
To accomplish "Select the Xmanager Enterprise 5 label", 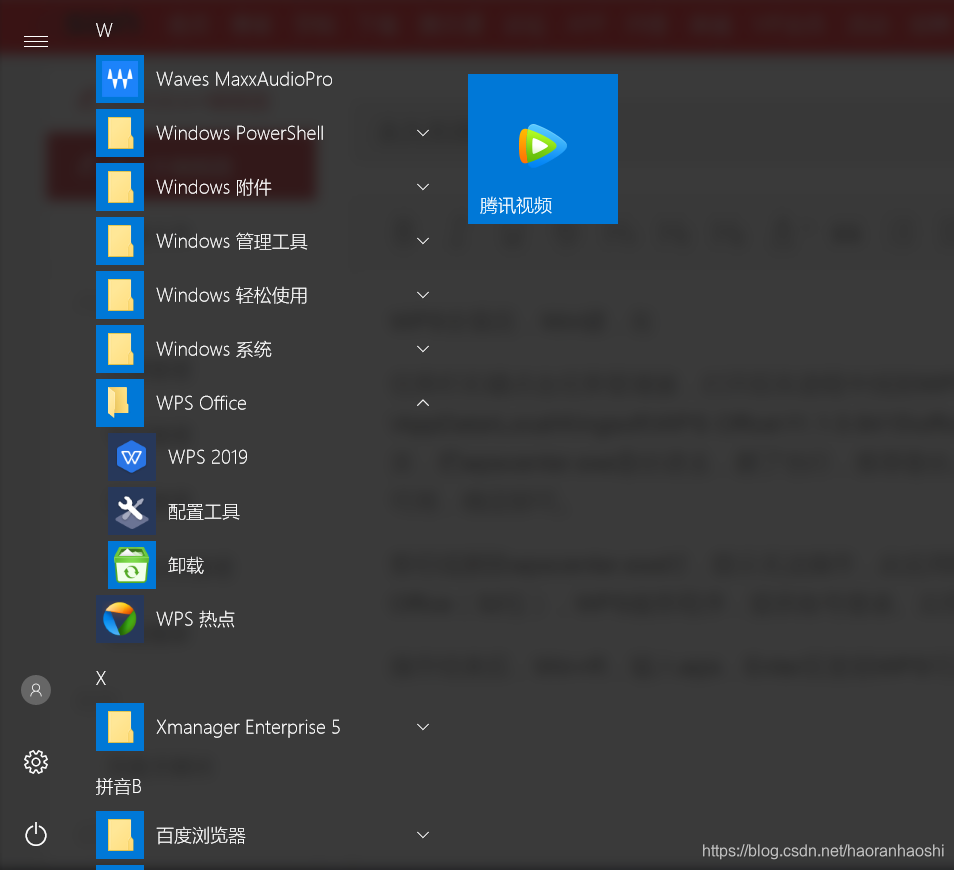I will point(248,728).
